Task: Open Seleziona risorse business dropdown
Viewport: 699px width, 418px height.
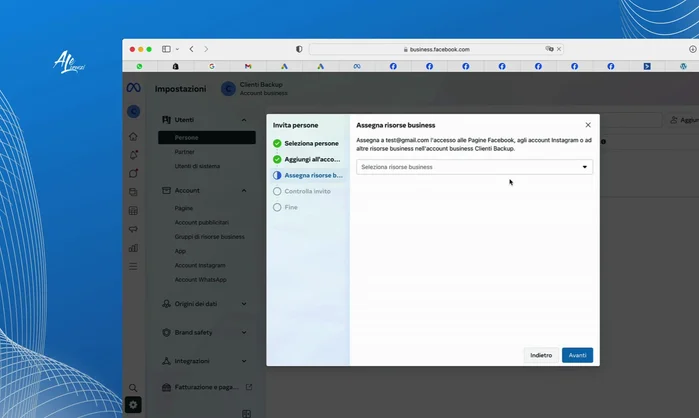Action: pyautogui.click(x=474, y=167)
